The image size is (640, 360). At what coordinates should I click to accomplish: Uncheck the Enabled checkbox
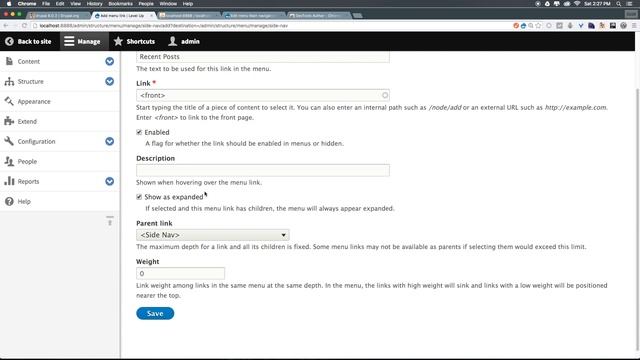click(x=139, y=132)
